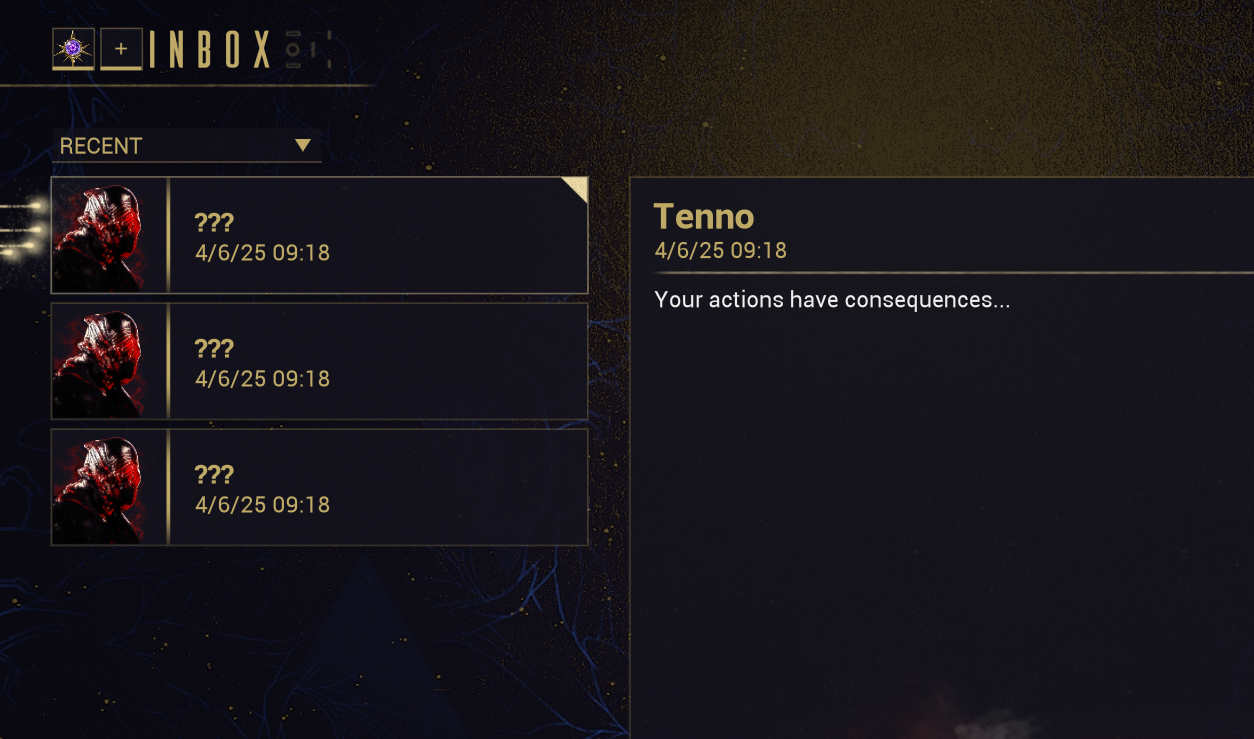Click the "Your actions have consequences..." message text
This screenshot has height=739, width=1254.
[832, 300]
